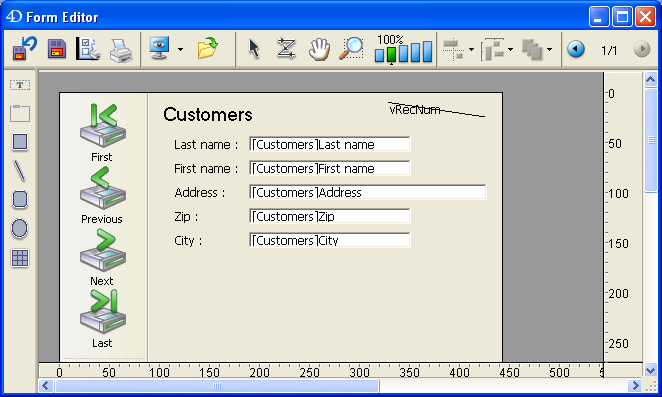
Task: Set zoom level with the 100% bars
Action: [x=403, y=49]
